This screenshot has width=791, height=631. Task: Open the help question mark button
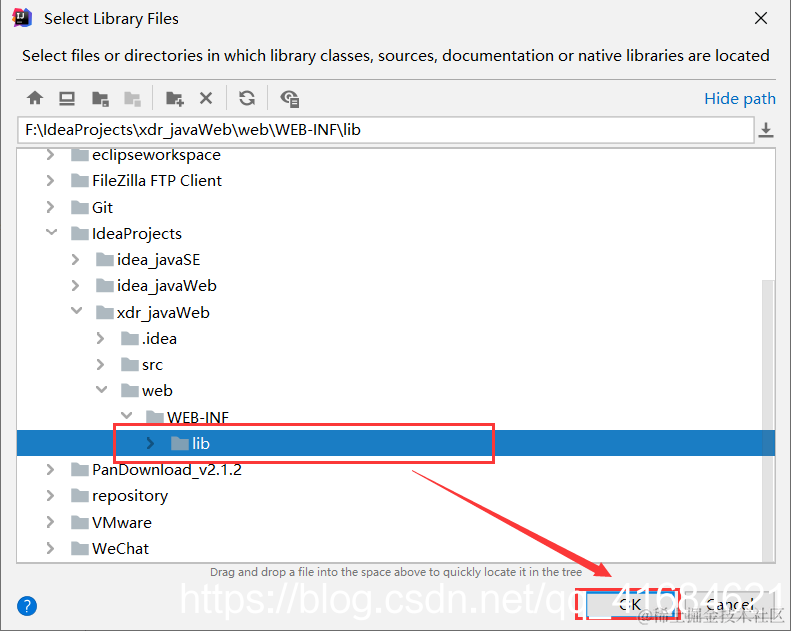point(27,606)
